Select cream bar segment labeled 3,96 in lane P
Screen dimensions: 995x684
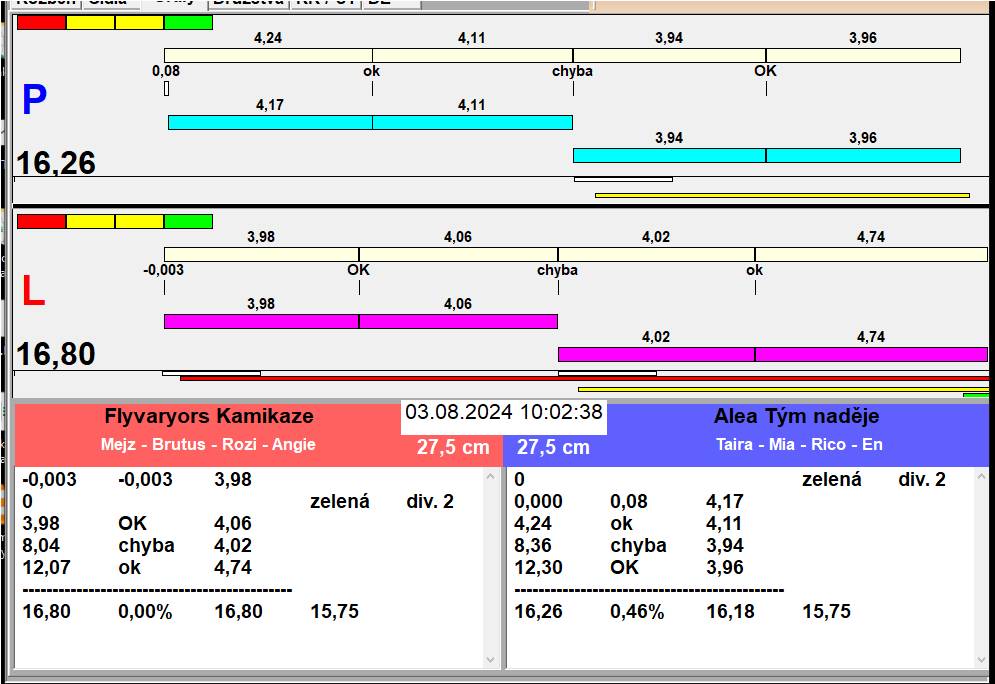(x=863, y=55)
